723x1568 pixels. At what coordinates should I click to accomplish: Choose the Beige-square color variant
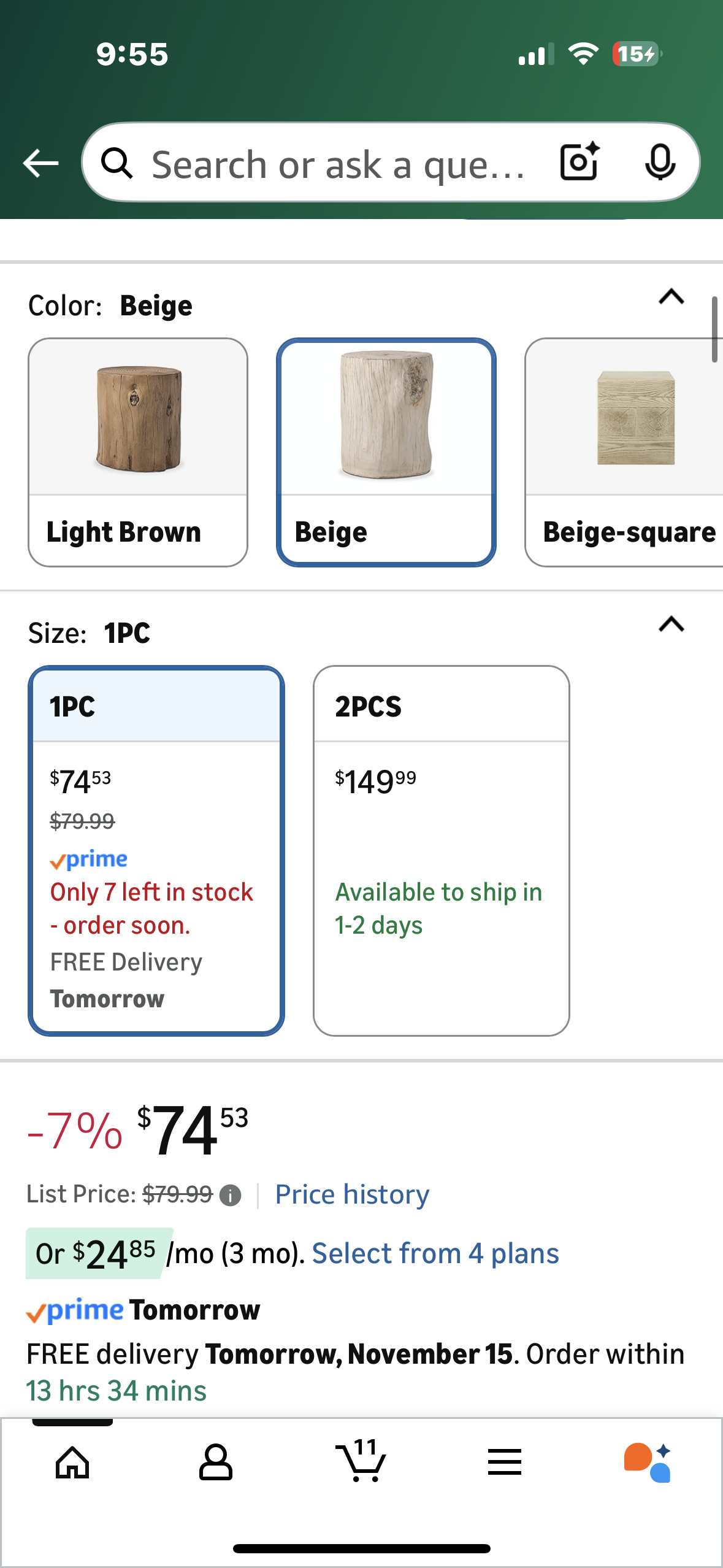pyautogui.click(x=632, y=451)
